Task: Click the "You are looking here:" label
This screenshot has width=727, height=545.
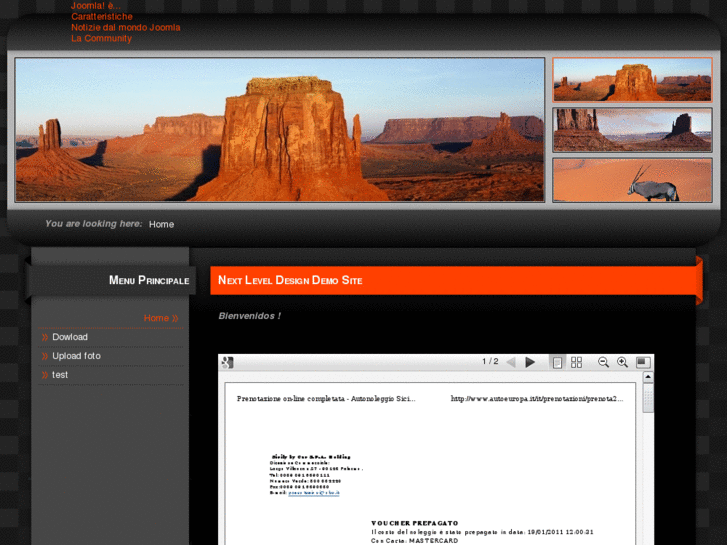Action: click(94, 224)
